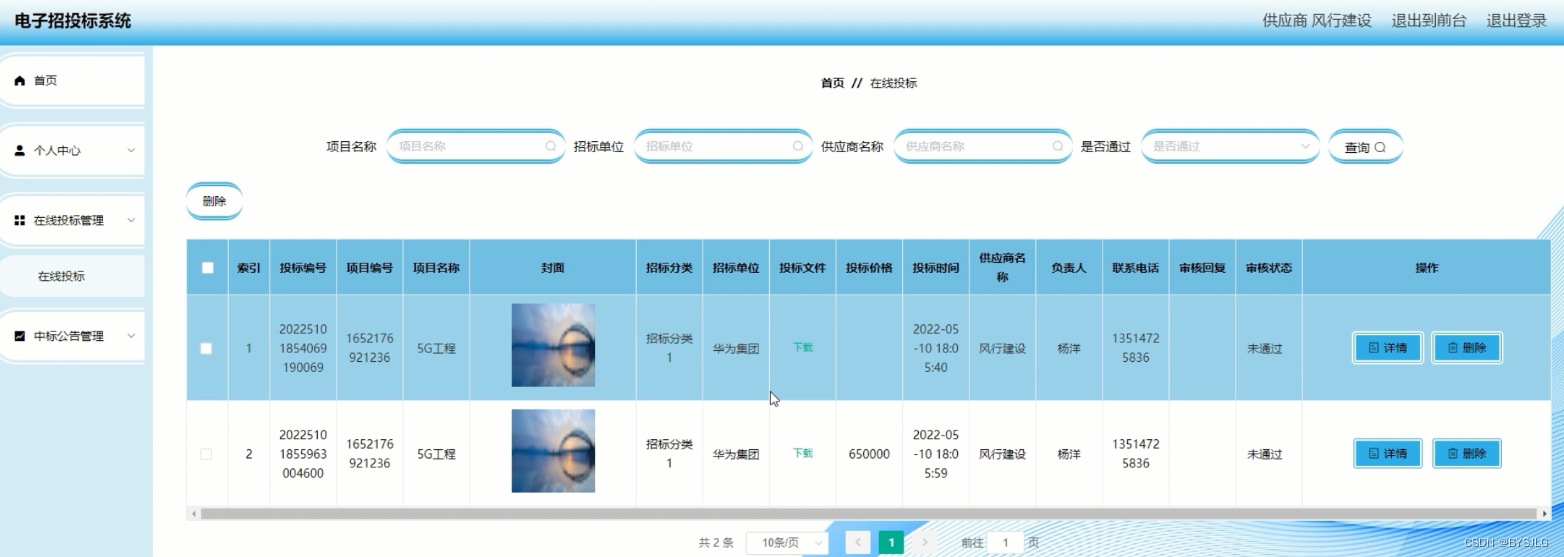Screen dimensions: 1564x557
Task: Click the 联系电话 column header
Action: (x=1136, y=268)
